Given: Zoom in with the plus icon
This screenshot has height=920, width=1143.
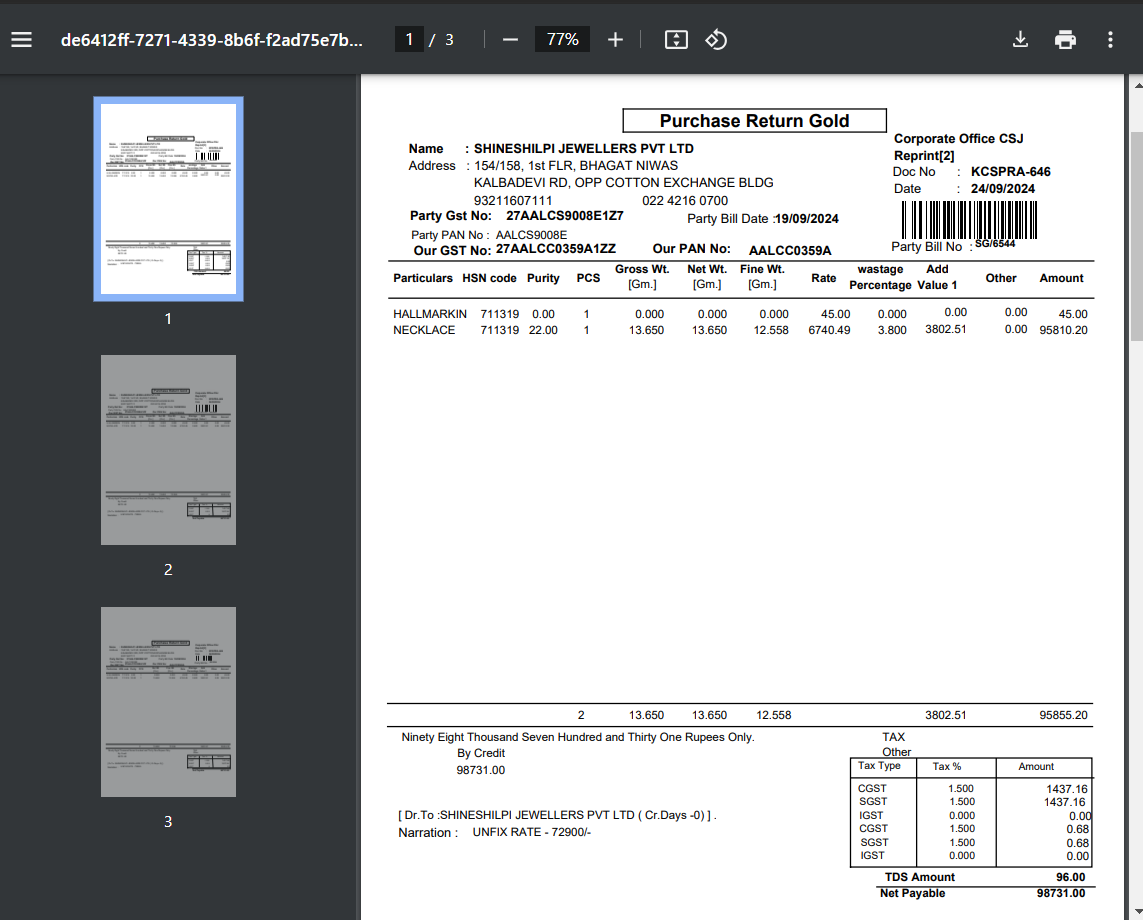Looking at the screenshot, I should [x=615, y=39].
